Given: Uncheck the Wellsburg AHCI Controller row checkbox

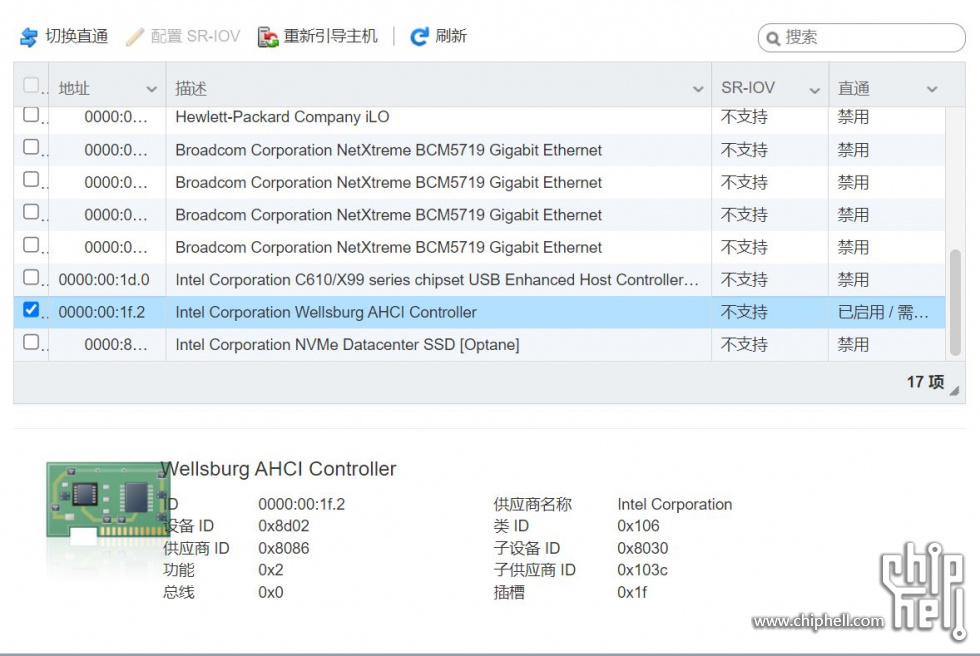Looking at the screenshot, I should [x=31, y=309].
